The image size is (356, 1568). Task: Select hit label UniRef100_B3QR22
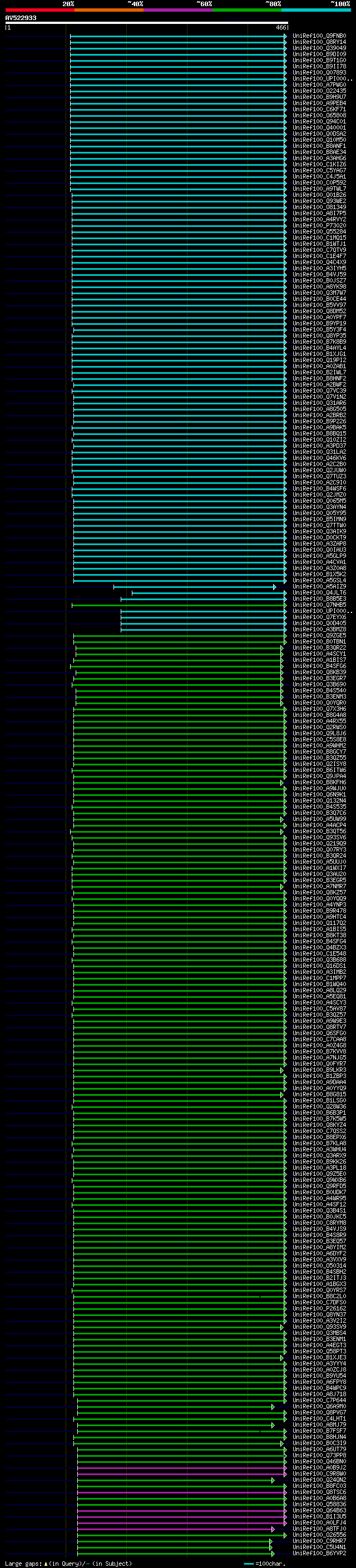click(319, 647)
